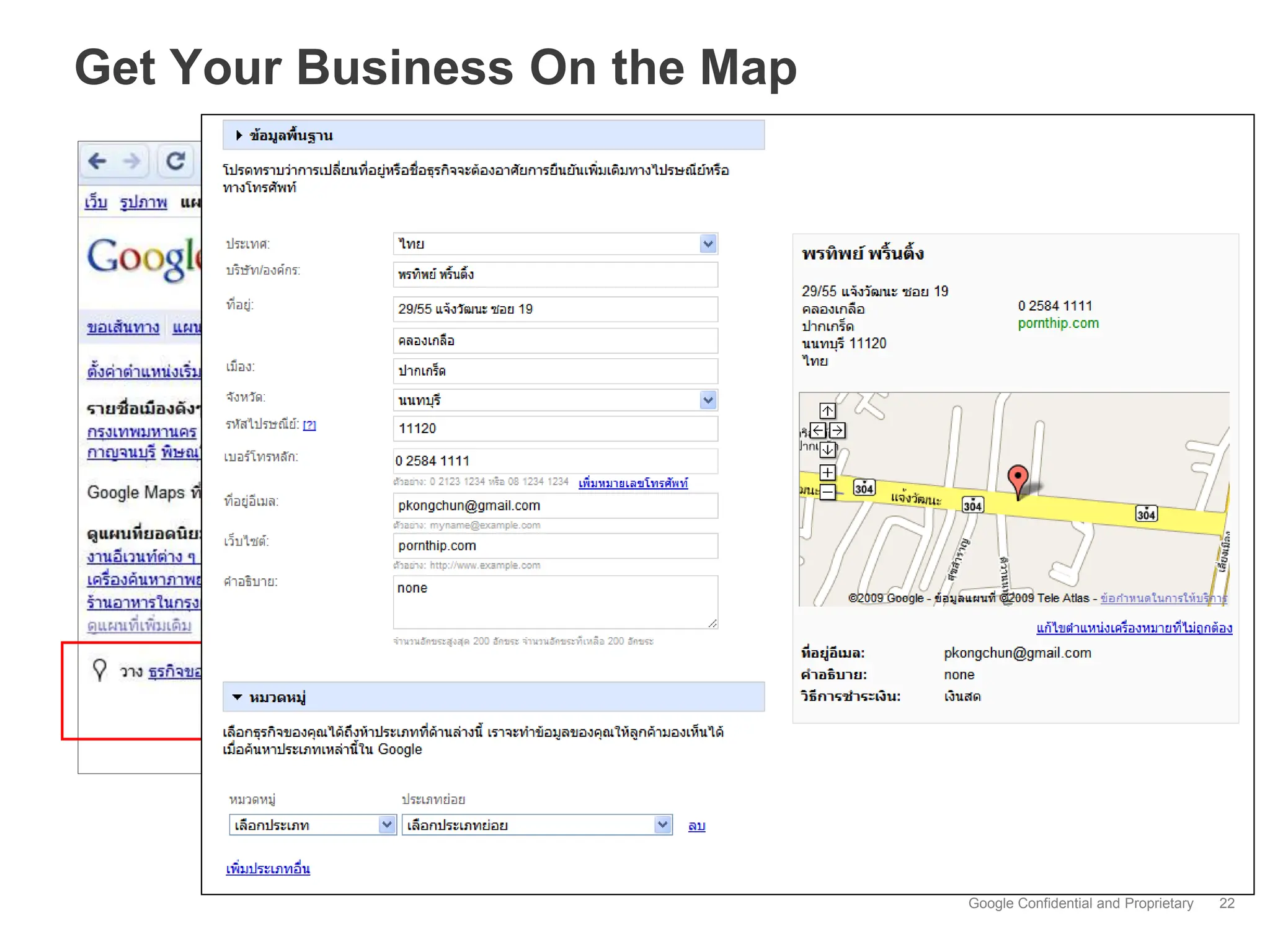Image resolution: width=1270 pixels, height=952 pixels.
Task: Pan the map down with arrow control
Action: pyautogui.click(x=828, y=449)
